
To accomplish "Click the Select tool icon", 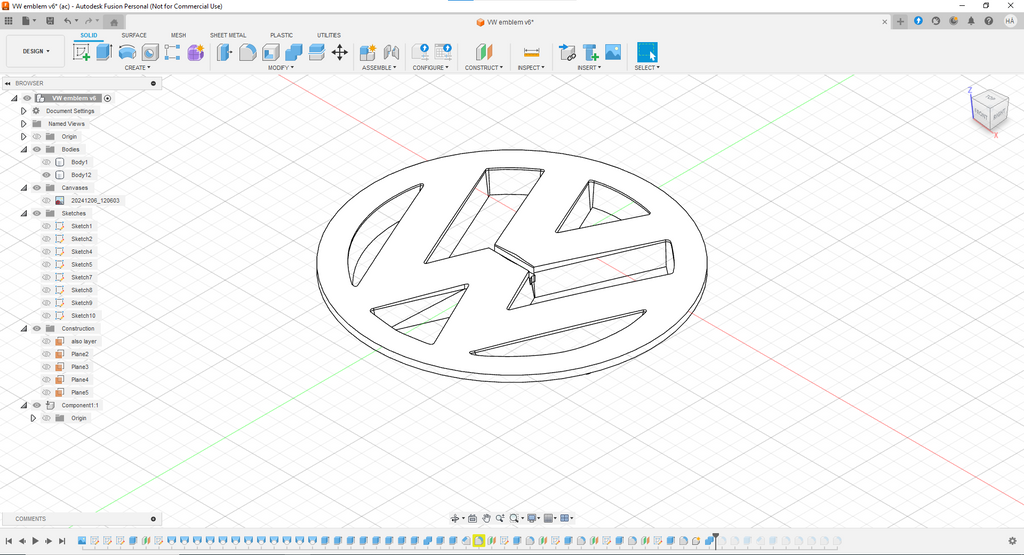I will (647, 52).
